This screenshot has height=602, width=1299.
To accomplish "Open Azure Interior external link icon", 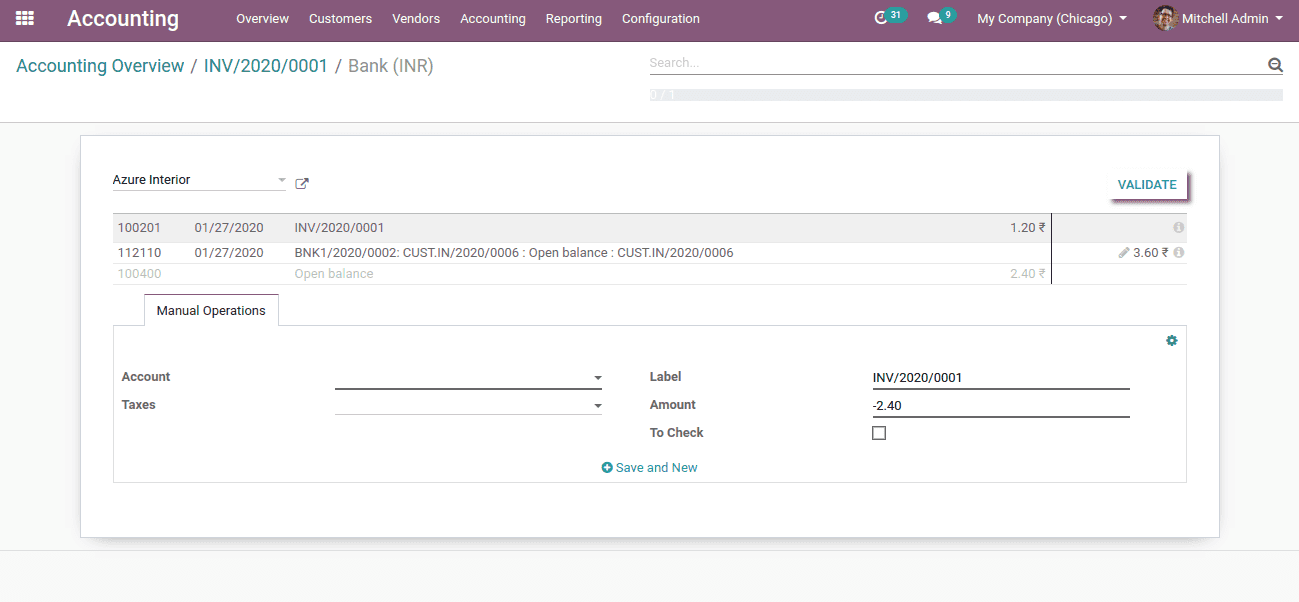I will coord(302,184).
